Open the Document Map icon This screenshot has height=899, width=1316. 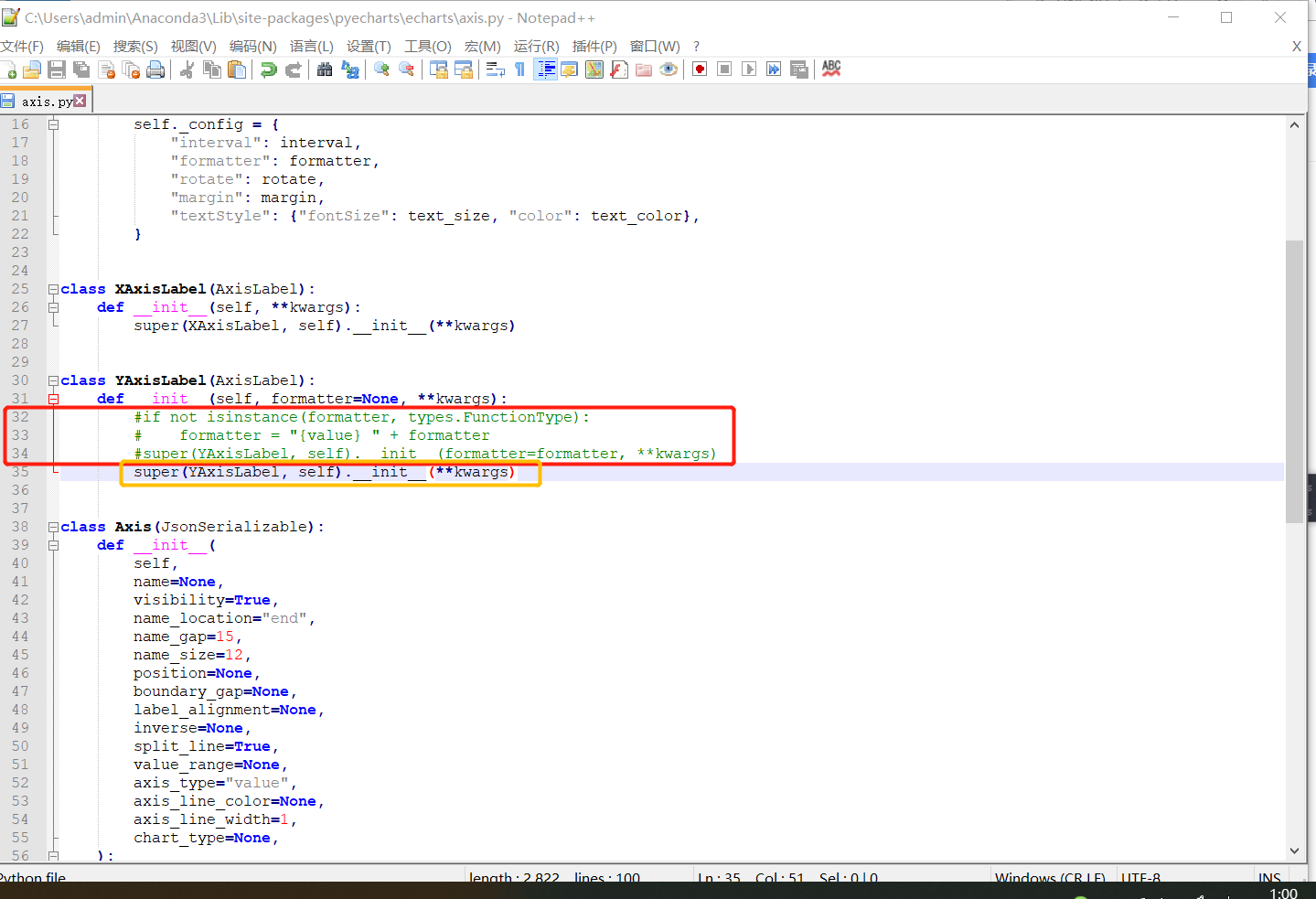594,70
